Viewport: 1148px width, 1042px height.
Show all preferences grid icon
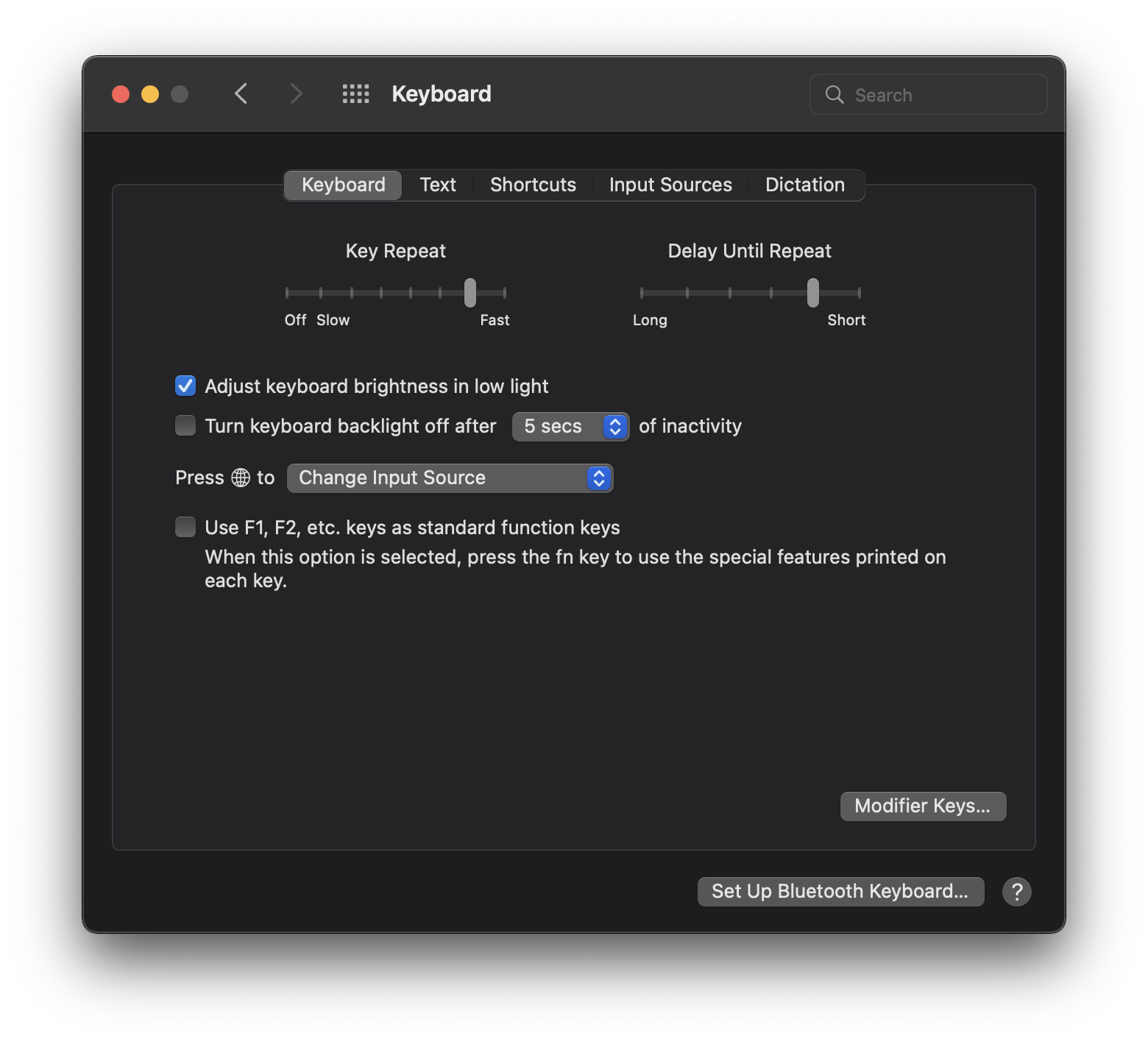pos(355,94)
